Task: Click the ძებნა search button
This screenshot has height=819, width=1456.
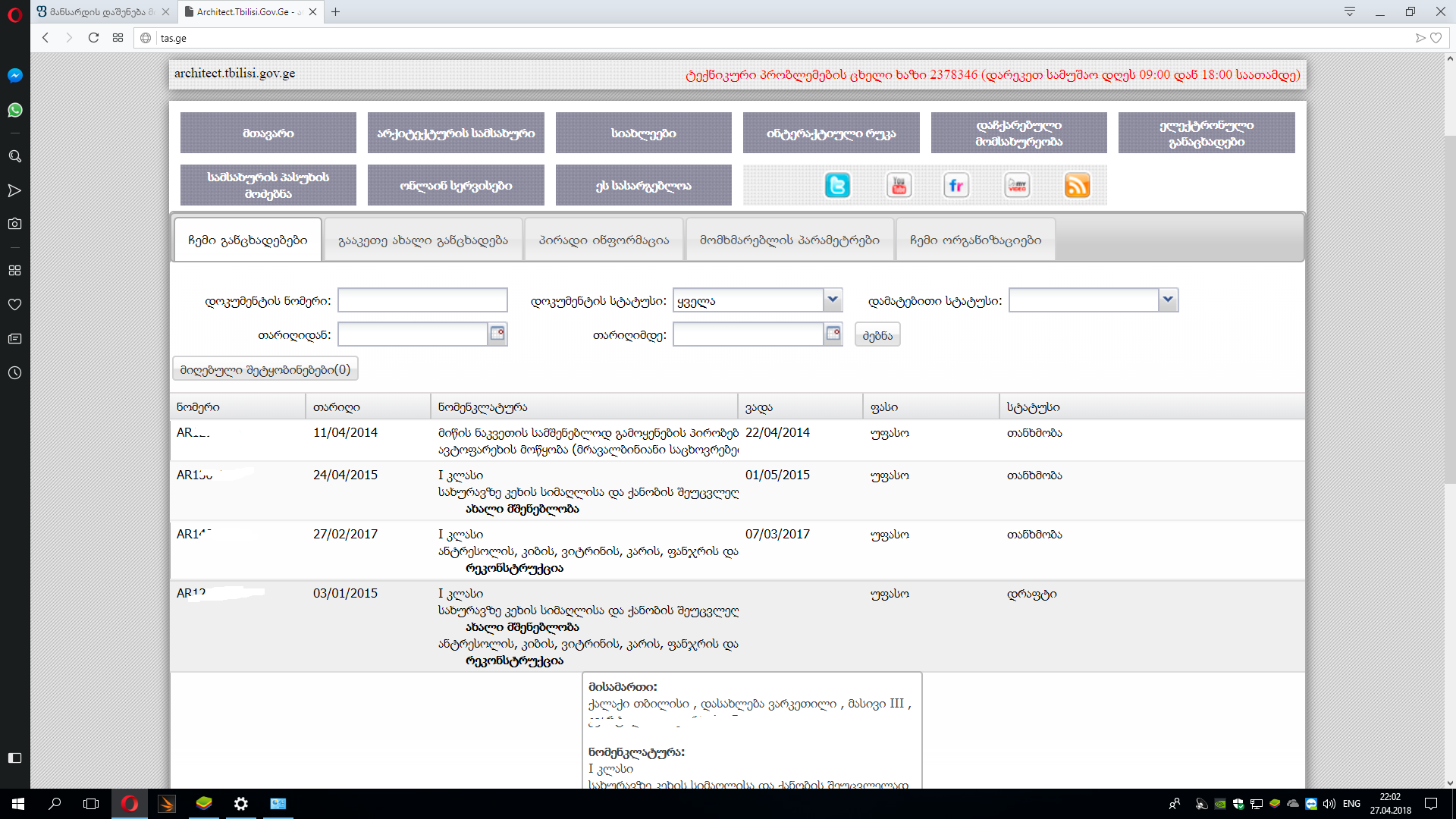Action: pos(877,335)
